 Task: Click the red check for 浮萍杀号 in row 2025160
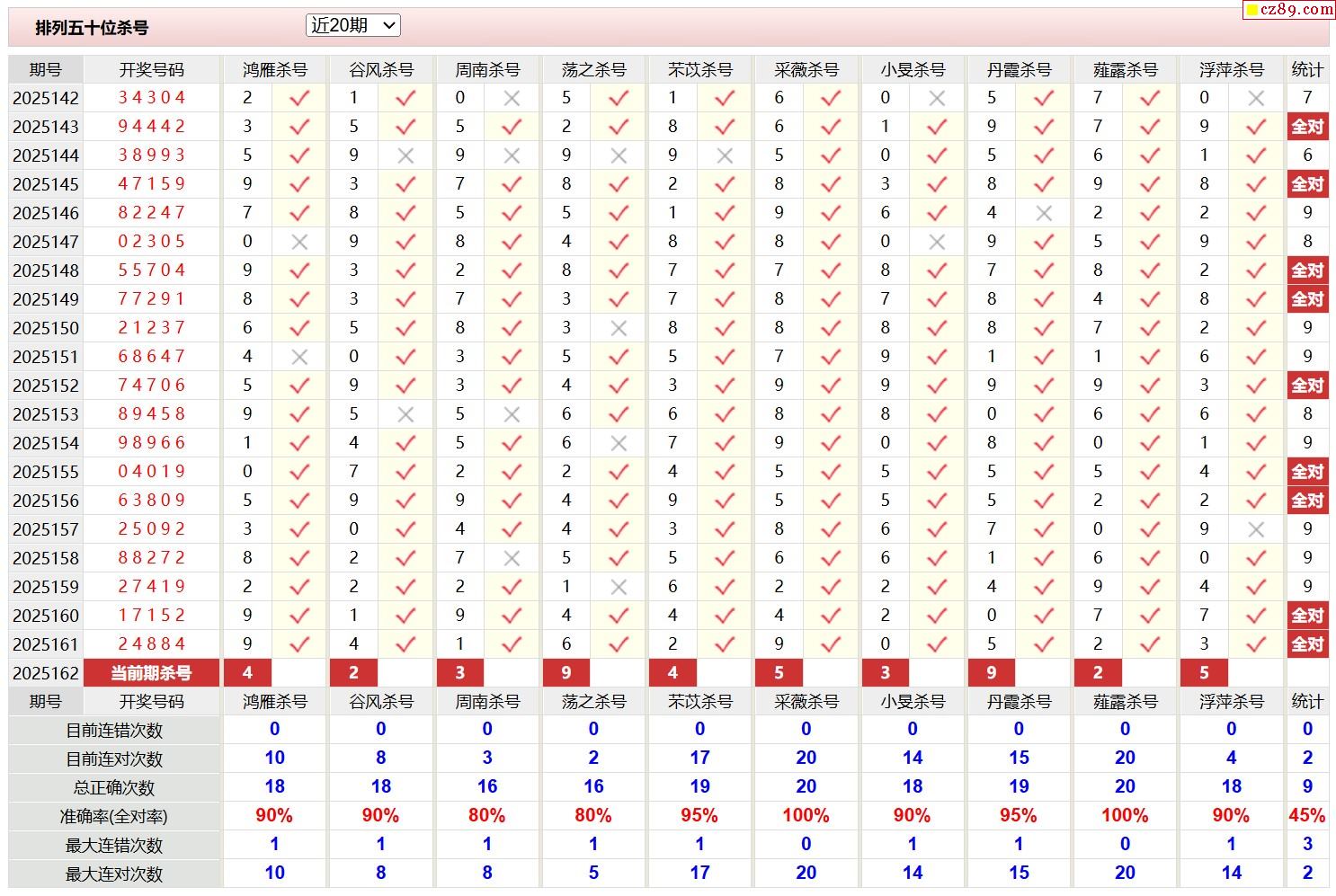point(1256,616)
